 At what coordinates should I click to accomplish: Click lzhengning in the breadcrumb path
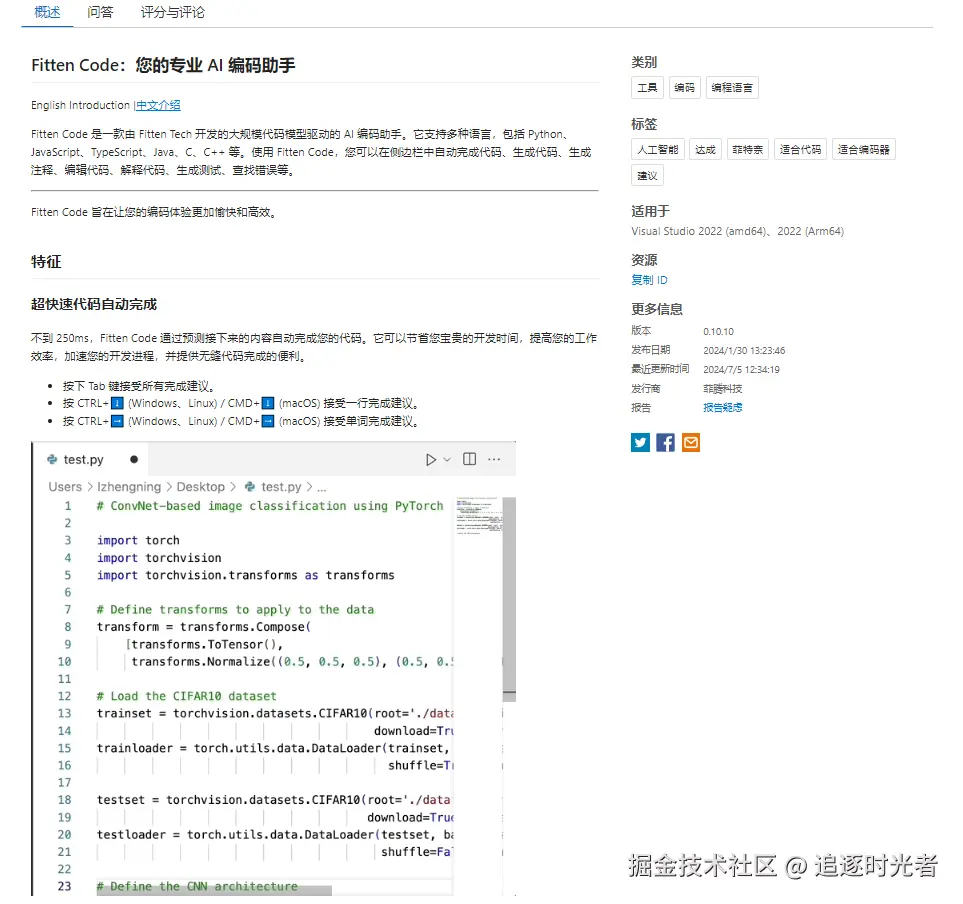[129, 486]
